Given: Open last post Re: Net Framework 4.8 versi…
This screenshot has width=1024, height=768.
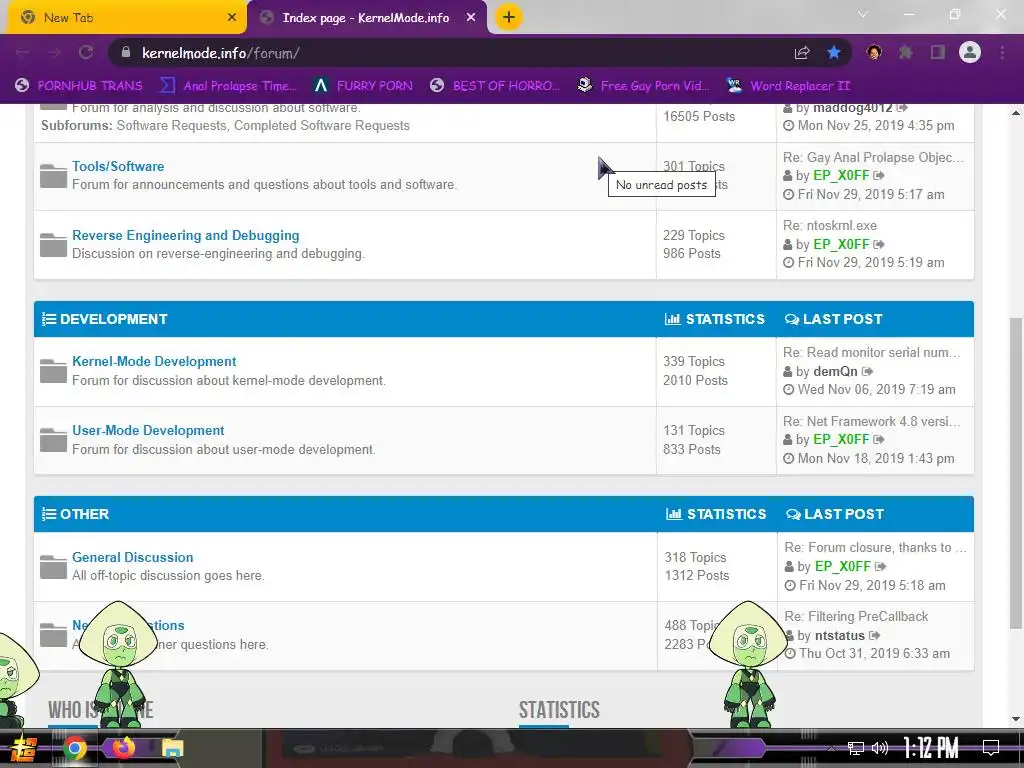Looking at the screenshot, I should tap(872, 421).
